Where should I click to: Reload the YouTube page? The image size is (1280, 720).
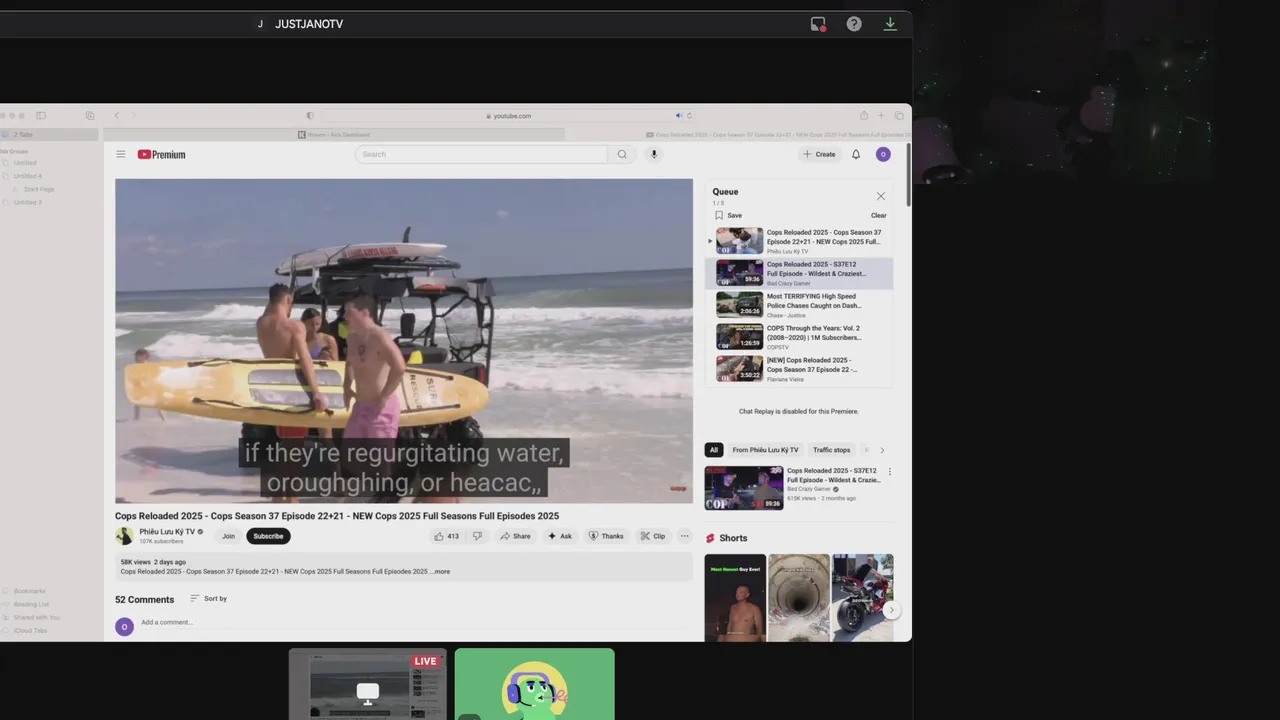point(689,116)
